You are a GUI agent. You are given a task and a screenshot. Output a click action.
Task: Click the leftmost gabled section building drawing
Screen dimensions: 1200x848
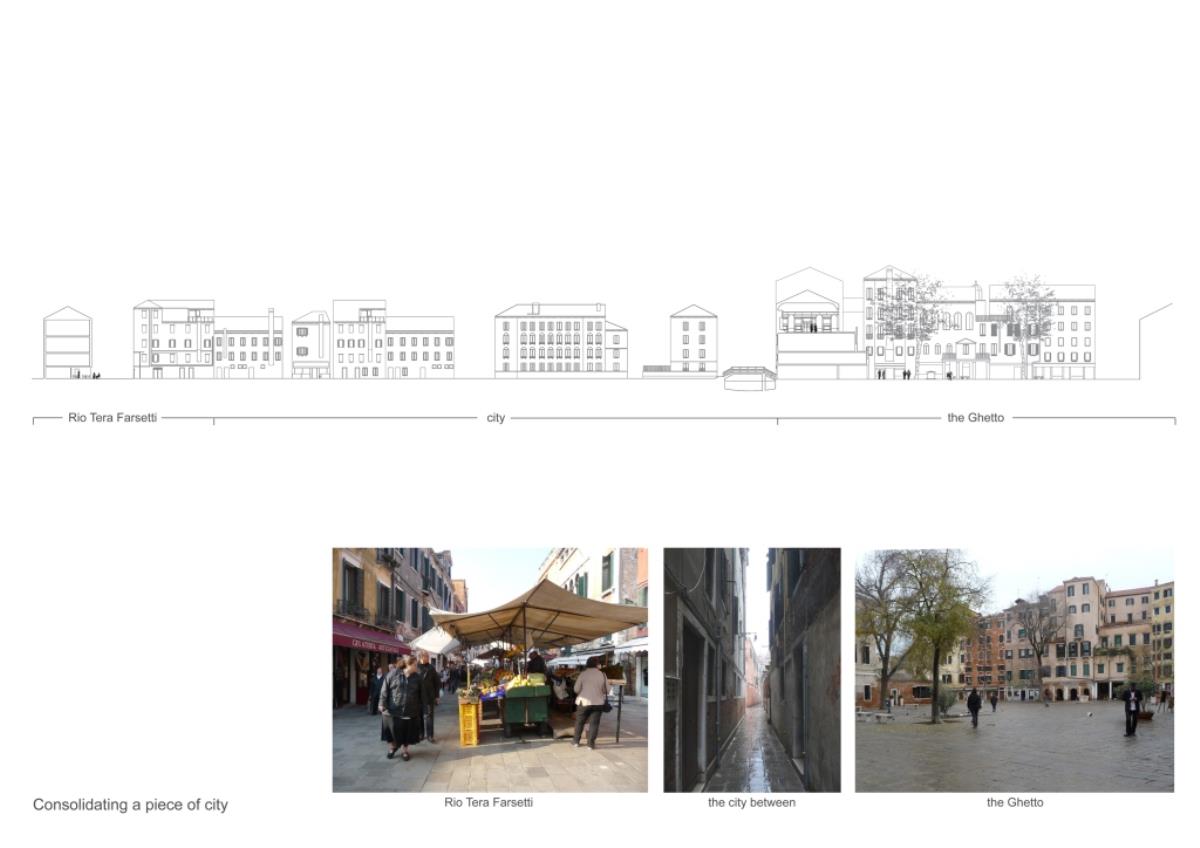tap(67, 343)
